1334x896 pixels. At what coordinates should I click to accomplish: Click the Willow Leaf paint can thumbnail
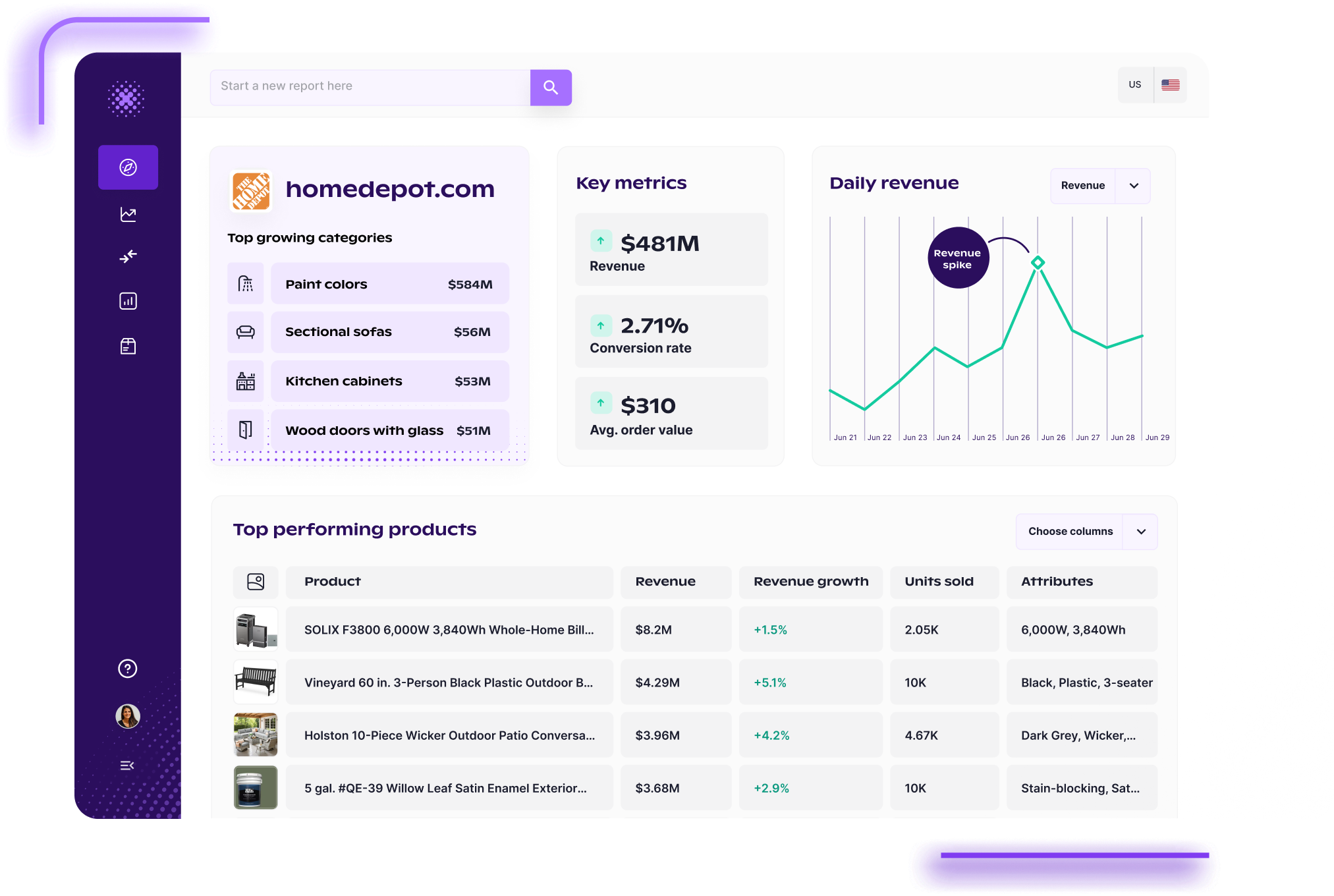pos(256,788)
